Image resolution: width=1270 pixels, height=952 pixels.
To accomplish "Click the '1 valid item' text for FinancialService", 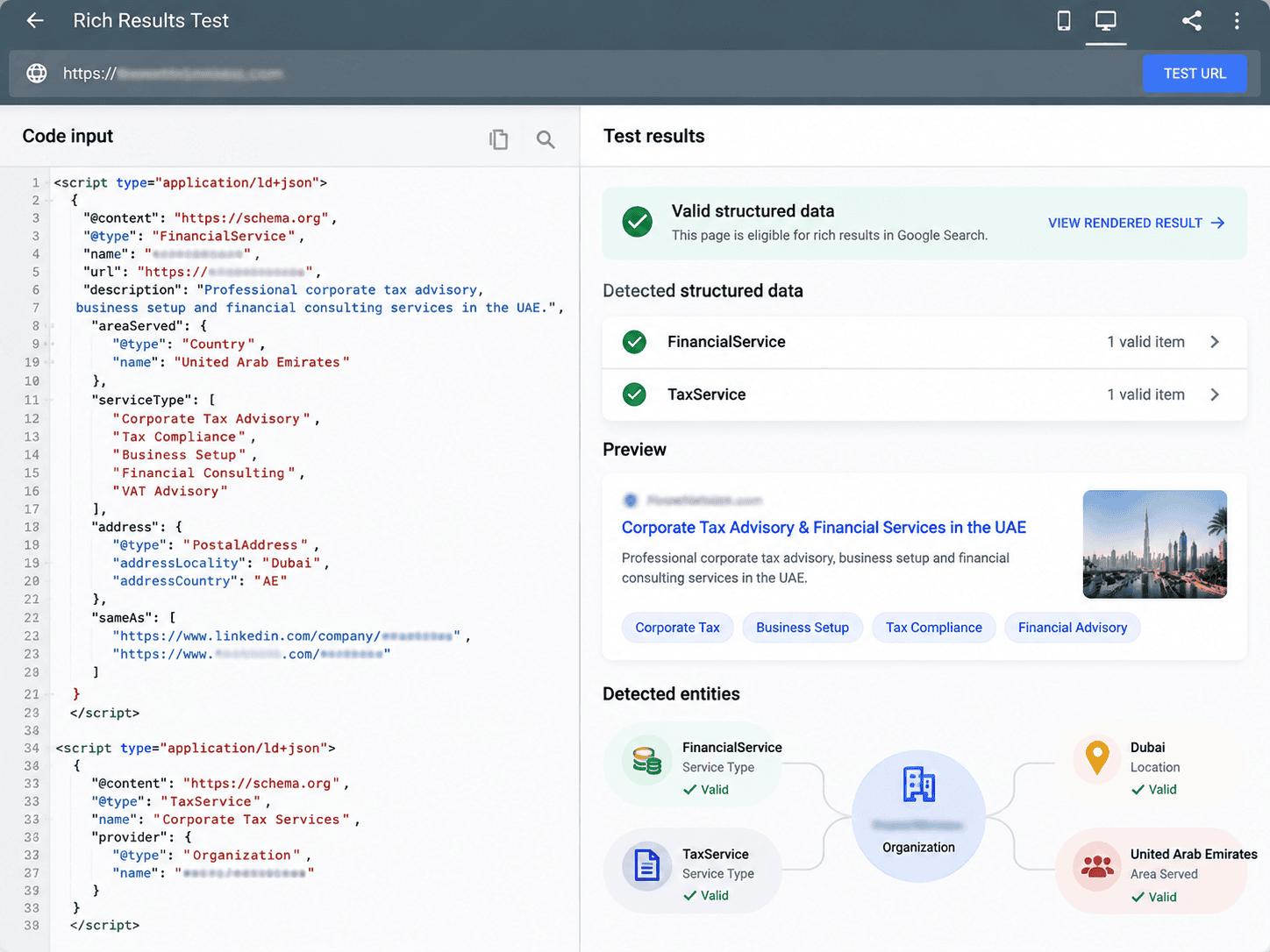I will tap(1145, 342).
